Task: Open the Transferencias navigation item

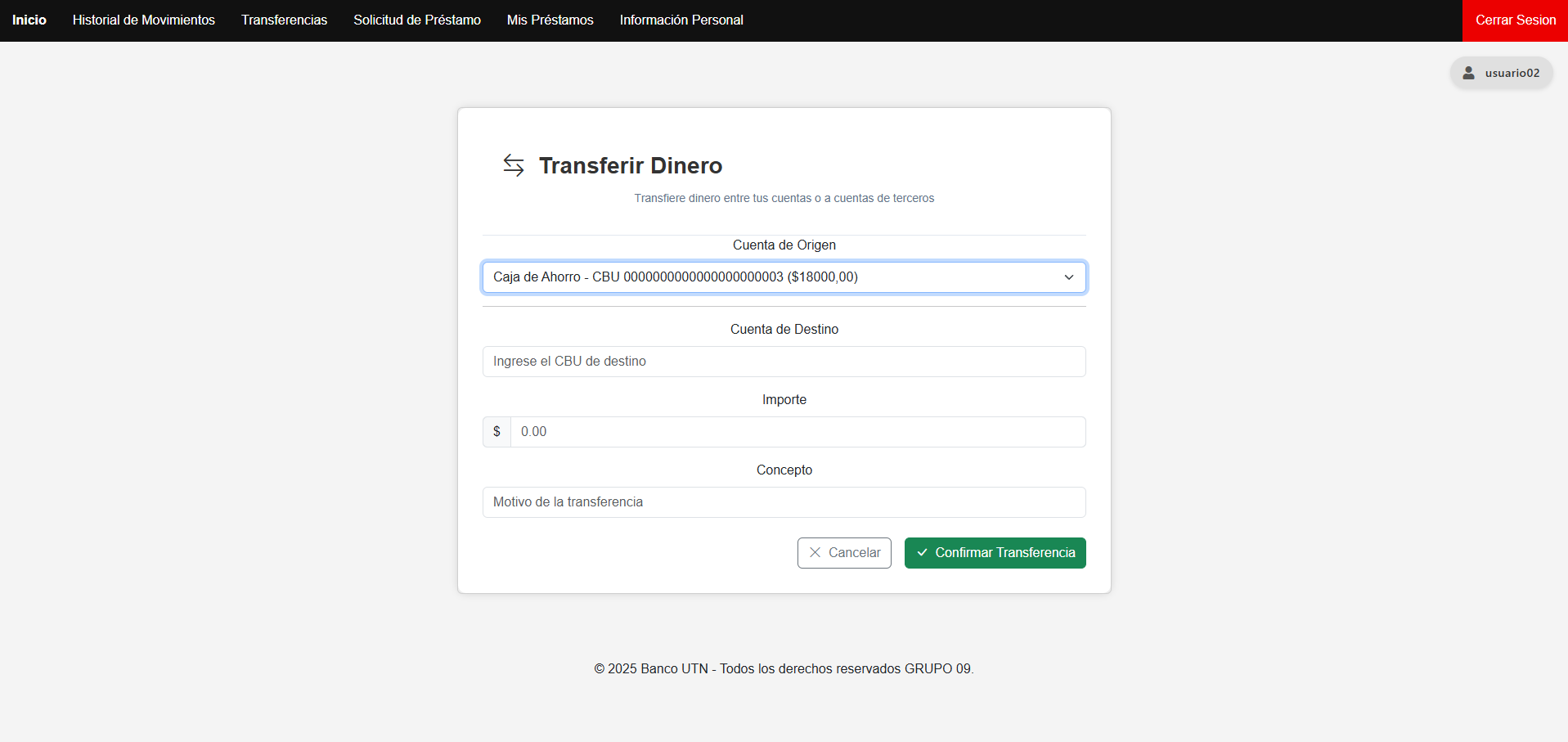Action: tap(284, 20)
